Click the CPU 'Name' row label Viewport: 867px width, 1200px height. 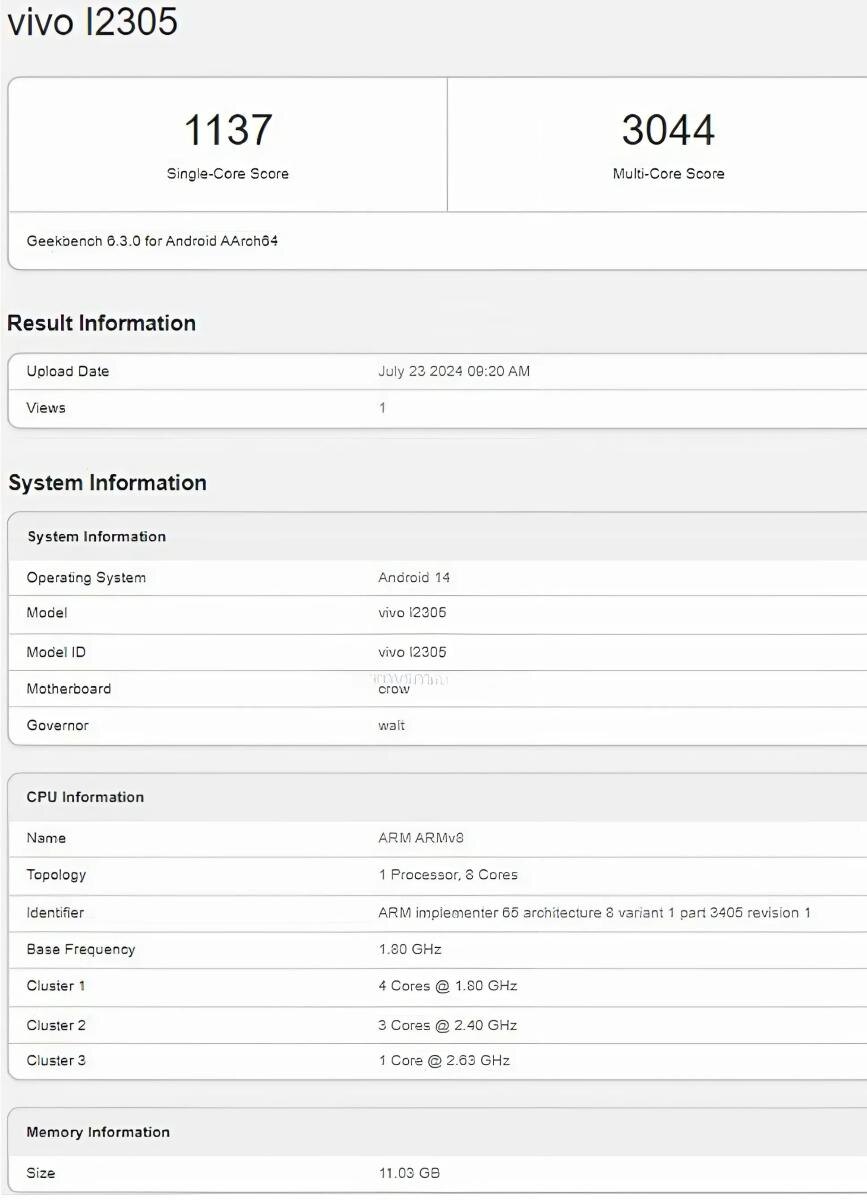pos(46,838)
